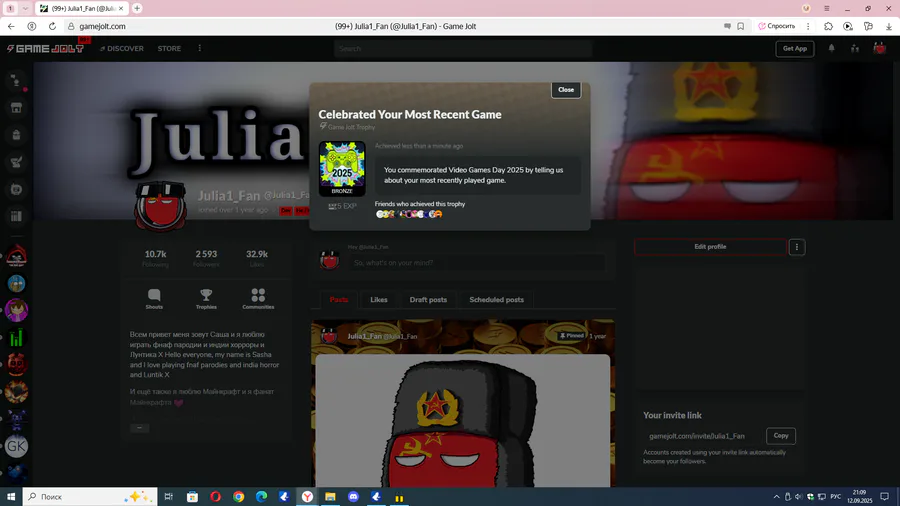The width and height of the screenshot is (900, 506).
Task: Open the Trophies section
Action: point(206,299)
